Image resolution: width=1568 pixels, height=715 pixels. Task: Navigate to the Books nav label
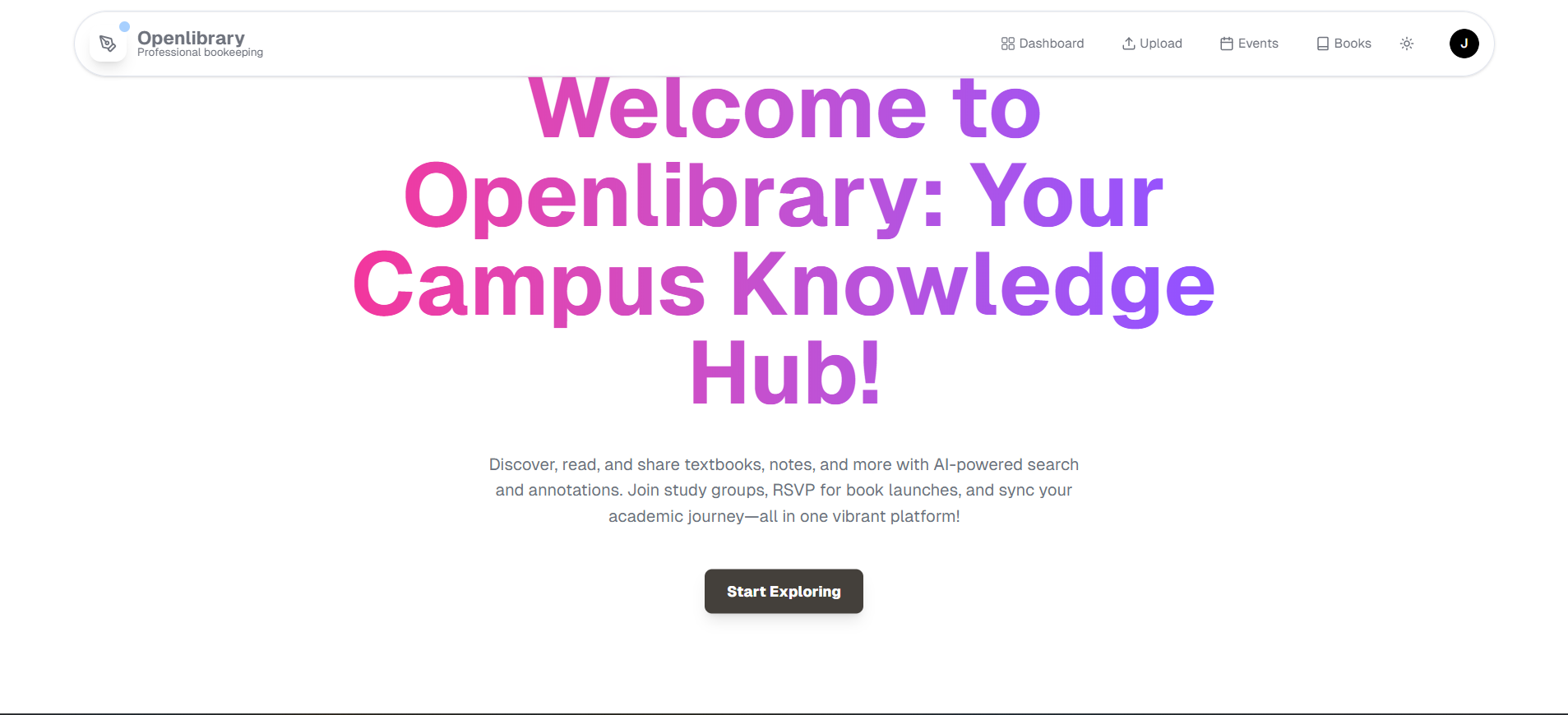click(1352, 44)
